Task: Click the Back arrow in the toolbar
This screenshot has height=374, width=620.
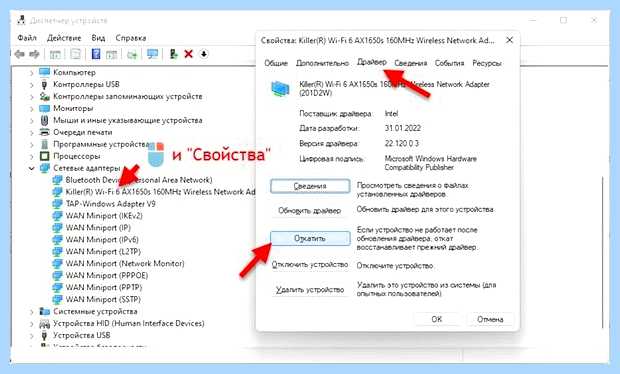Action: coord(19,54)
